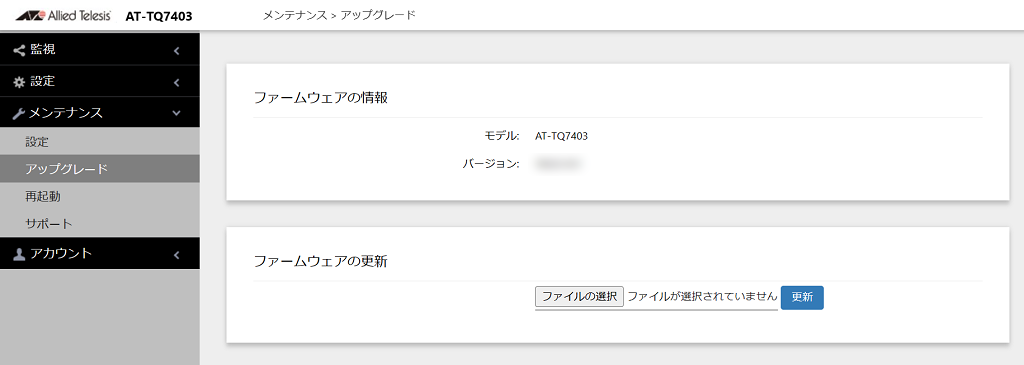1024x365 pixels.
Task: Click the メンテナンス > アップグレード breadcrumb
Action: coord(339,15)
